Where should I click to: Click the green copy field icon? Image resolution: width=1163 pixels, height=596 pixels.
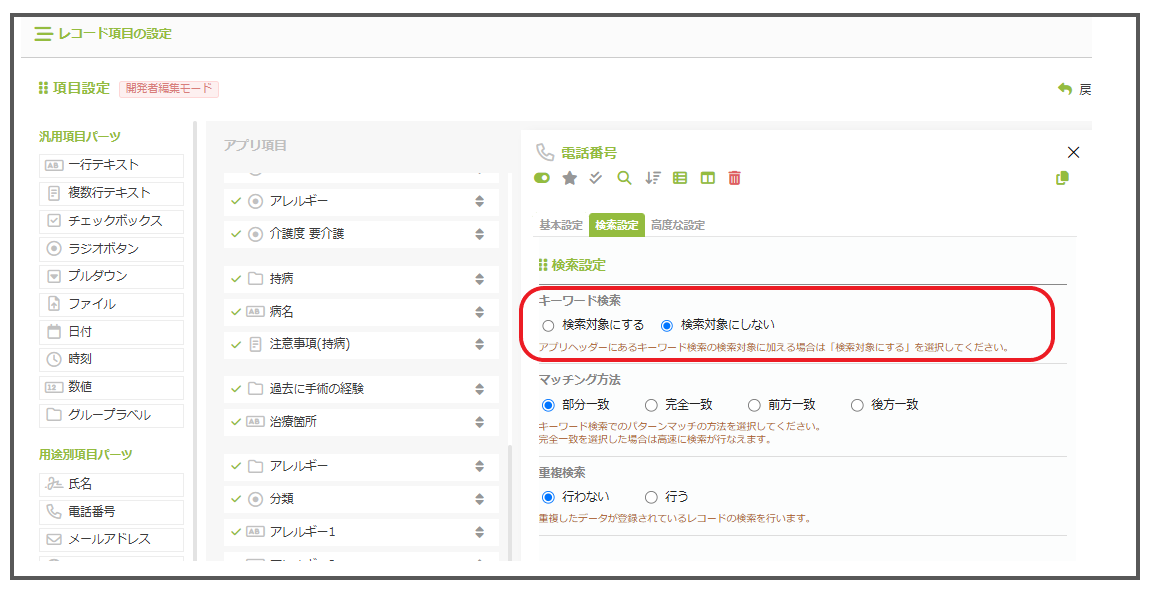click(1062, 178)
